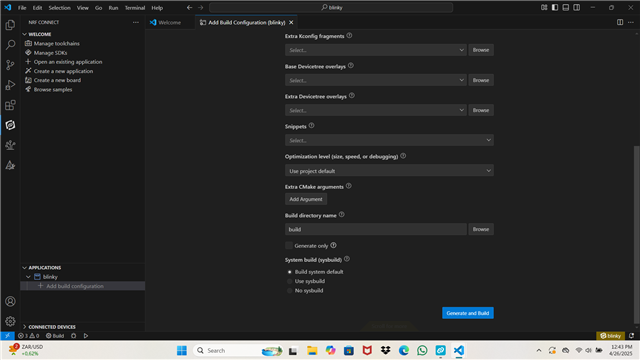Click Browse samples in the Welcome list
The height and width of the screenshot is (360, 640).
pos(53,89)
